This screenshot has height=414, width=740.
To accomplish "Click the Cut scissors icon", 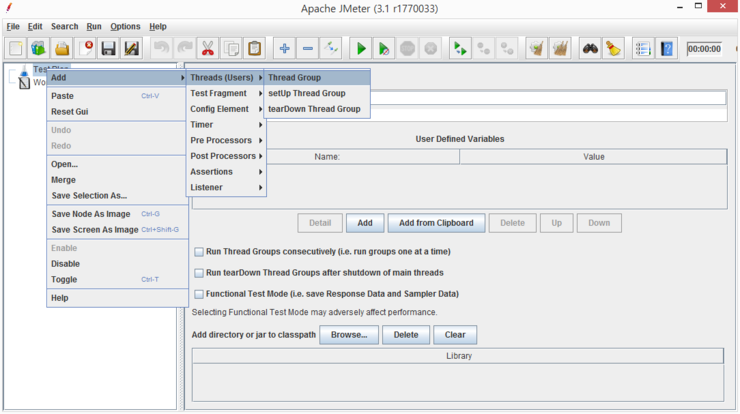I will (x=208, y=49).
